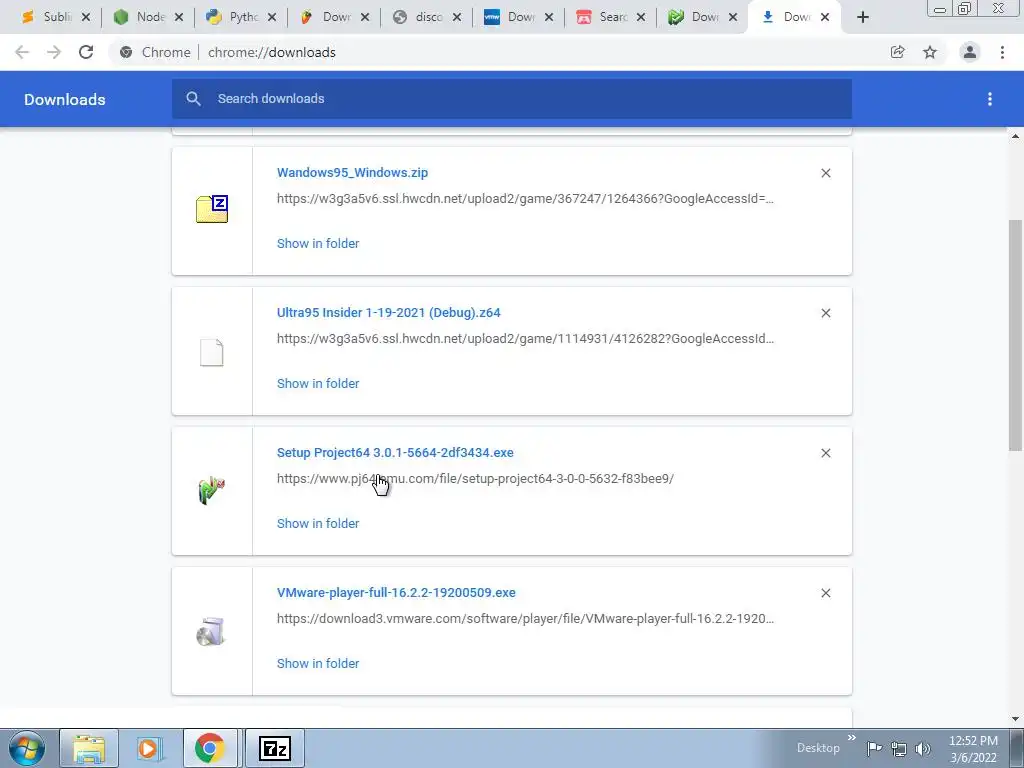Switch to the Search tab
1024x768 pixels.
point(602,17)
